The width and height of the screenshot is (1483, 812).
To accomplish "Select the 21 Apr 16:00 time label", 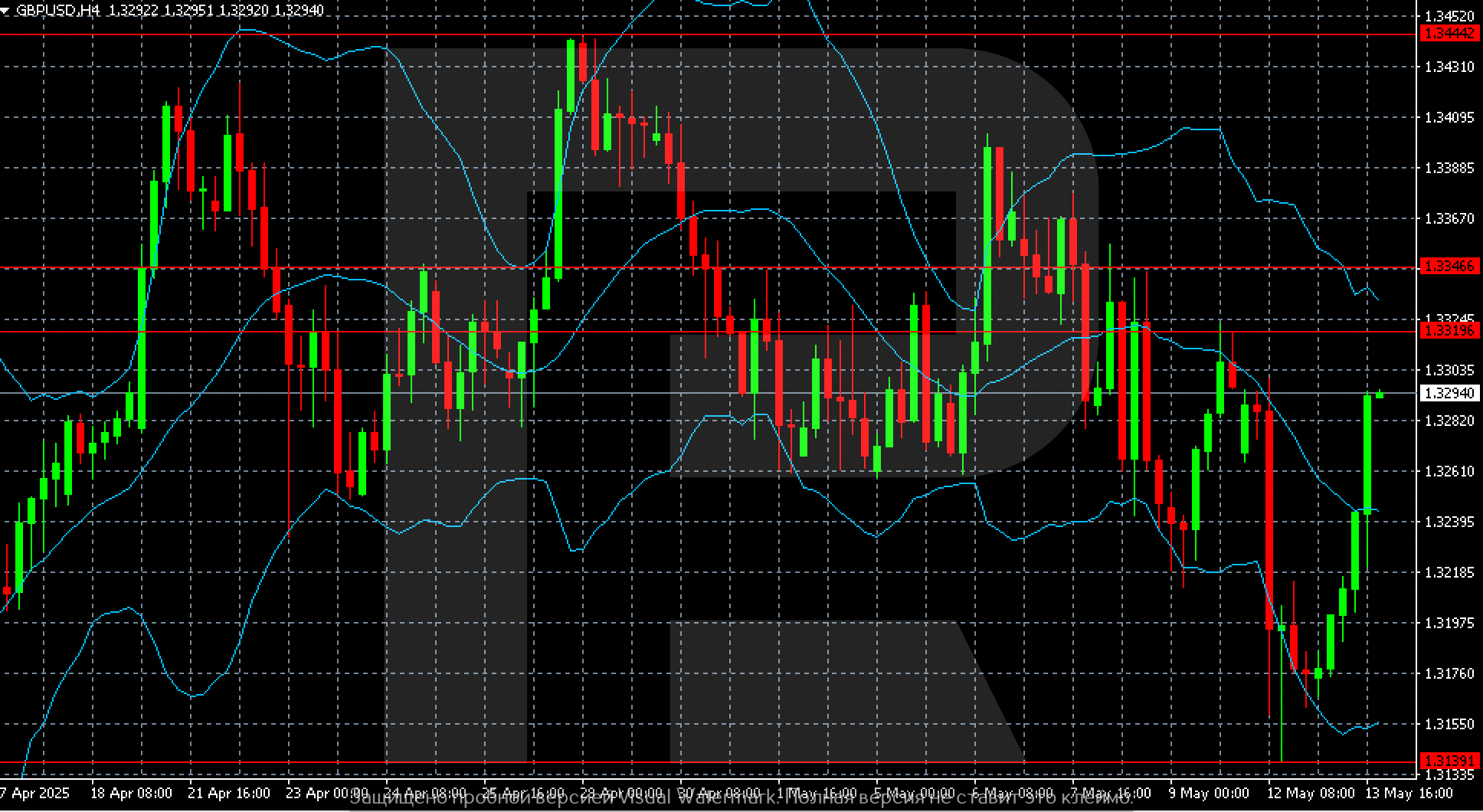I will click(x=229, y=793).
